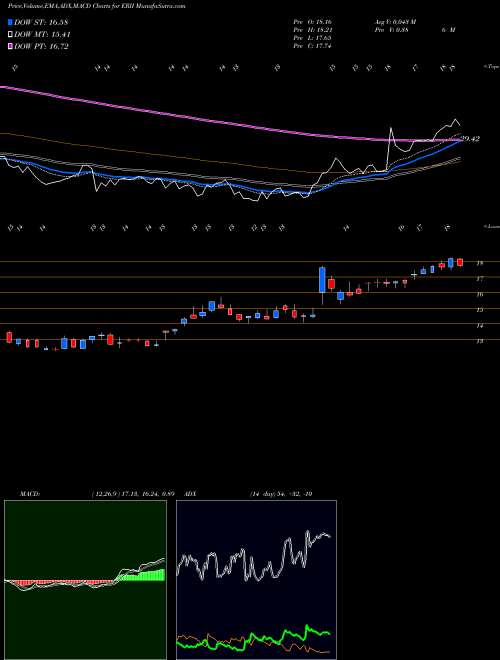Click the blue DOW ST legend swatch
Screen dimensions: 500x660
11,22
